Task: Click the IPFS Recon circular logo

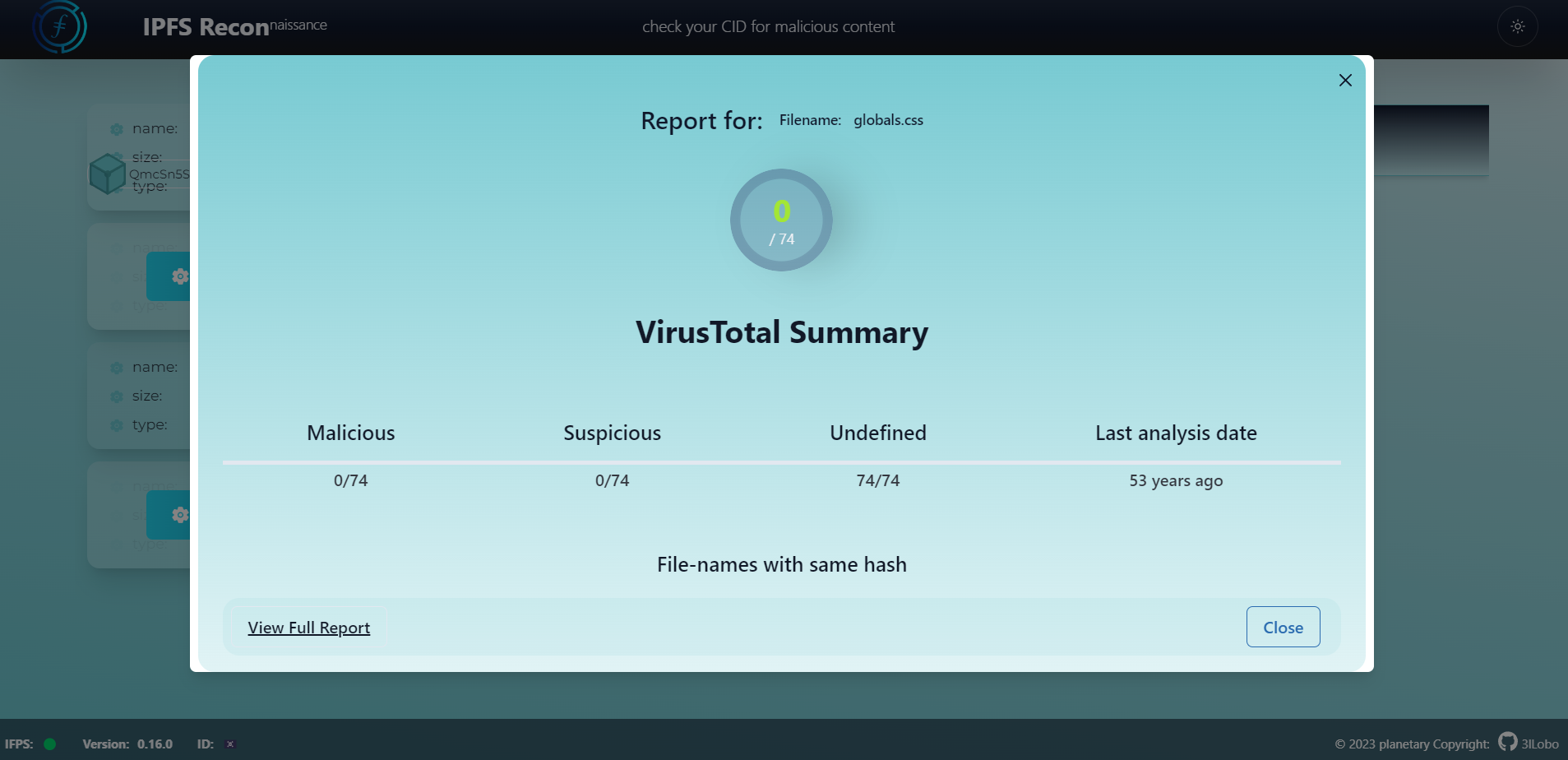Action: [59, 26]
